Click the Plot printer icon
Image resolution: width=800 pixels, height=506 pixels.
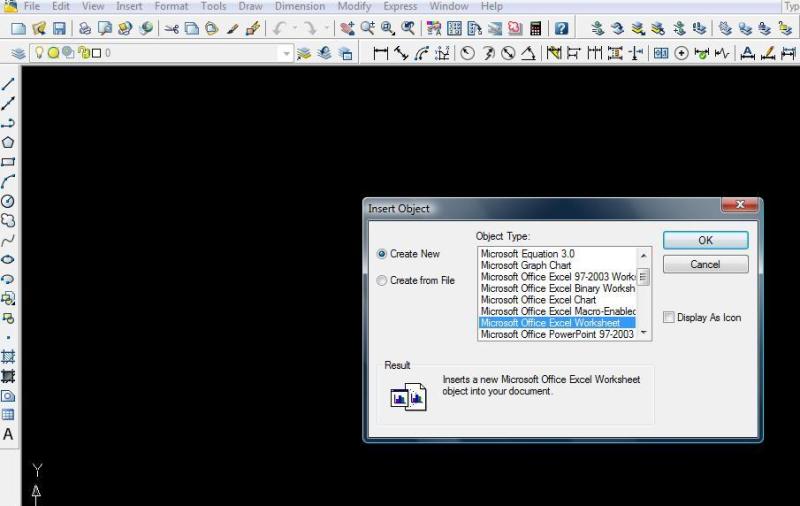[x=85, y=29]
